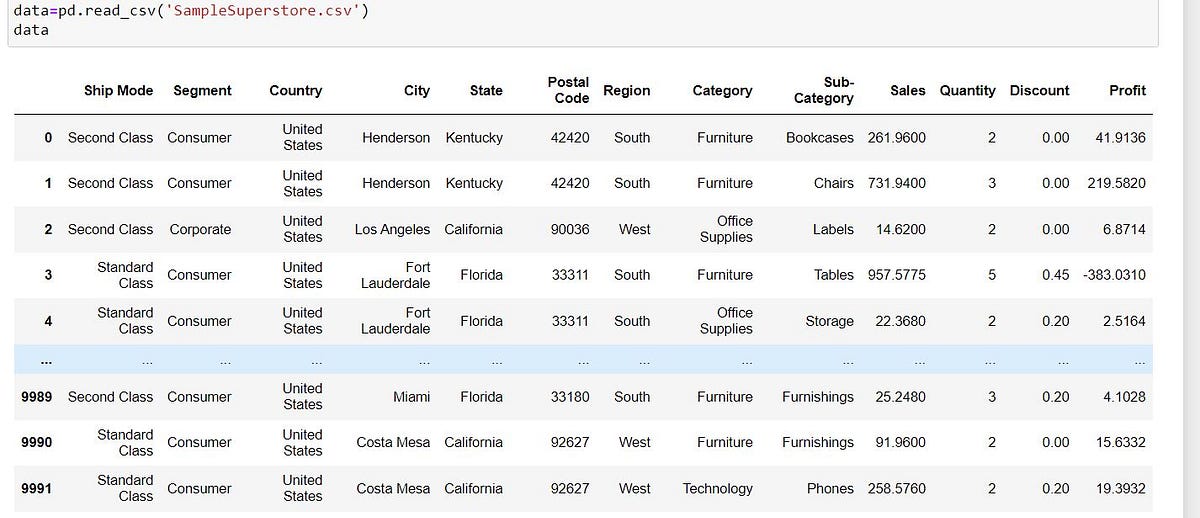Click the Profit value 19.3932
The image size is (1200, 518).
(1121, 488)
